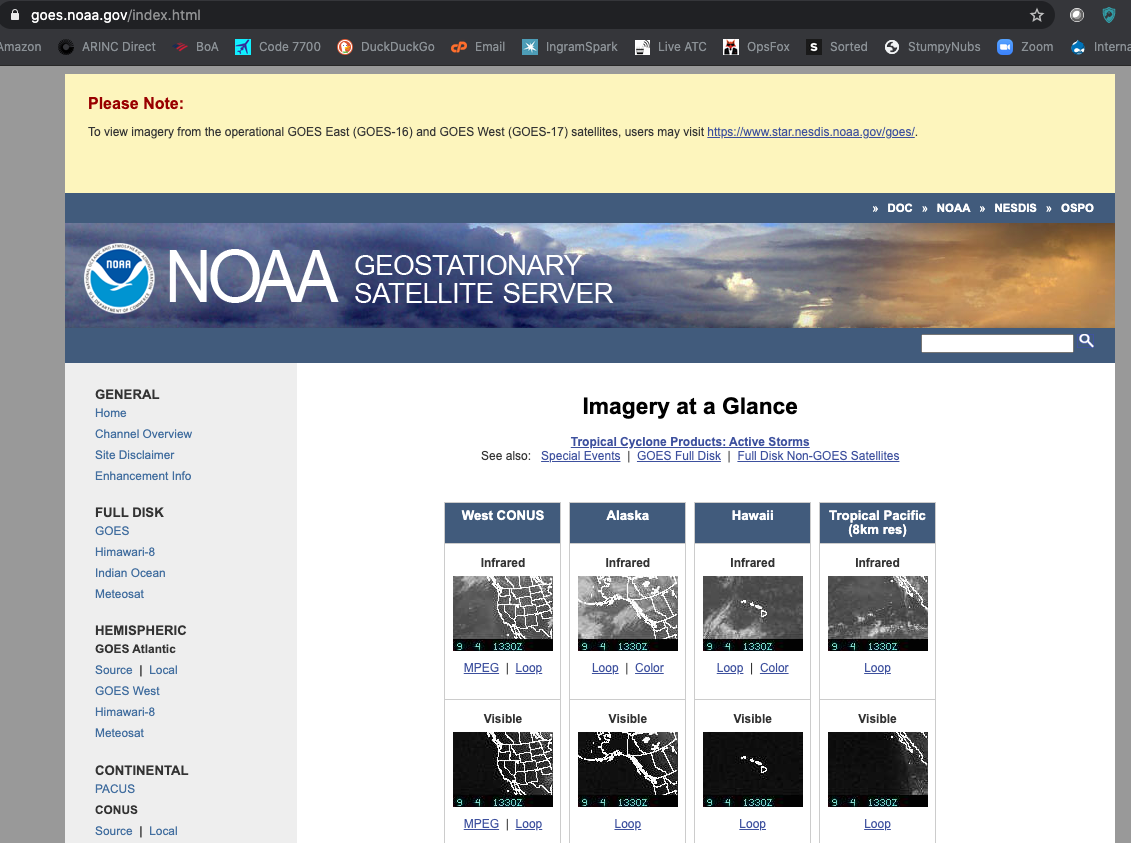
Task: Click the site search text field
Action: [996, 343]
